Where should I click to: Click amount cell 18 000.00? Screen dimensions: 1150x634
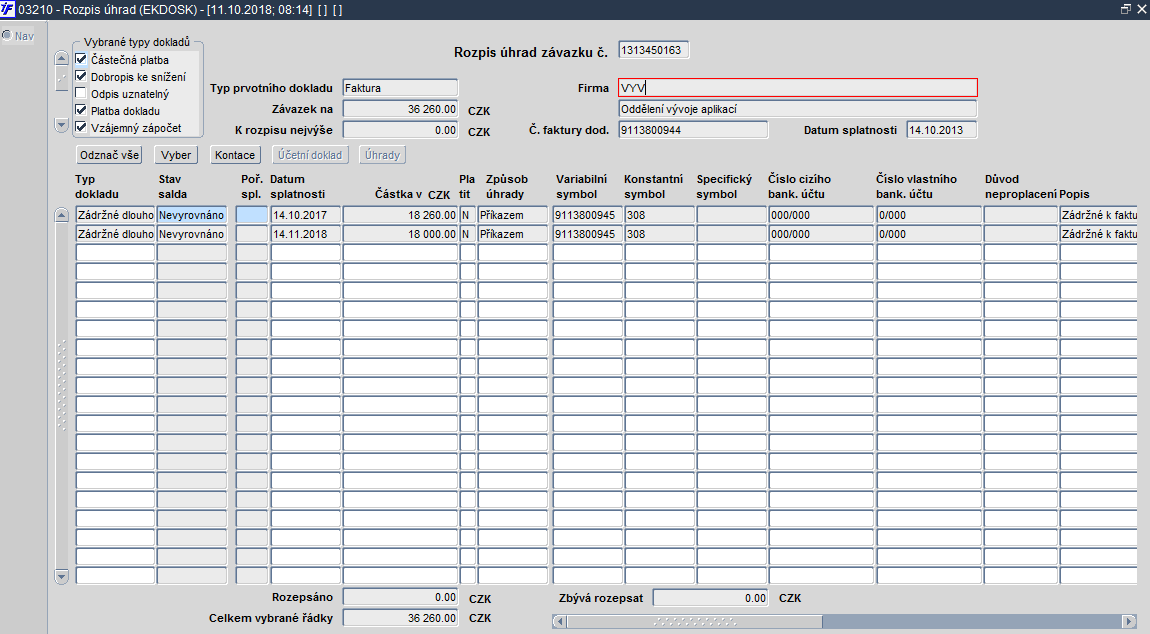tap(400, 234)
